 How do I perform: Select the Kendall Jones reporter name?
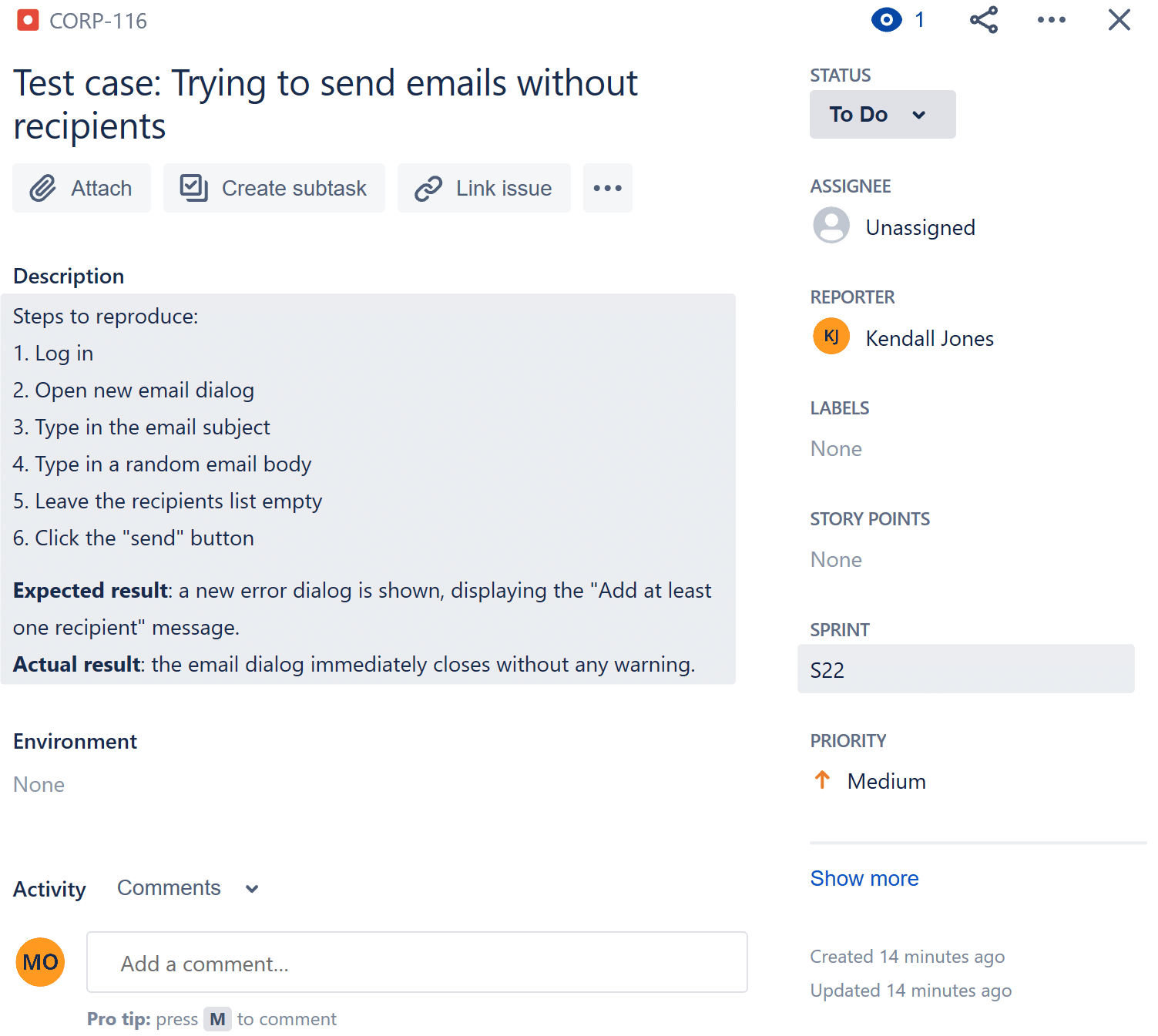(x=929, y=338)
